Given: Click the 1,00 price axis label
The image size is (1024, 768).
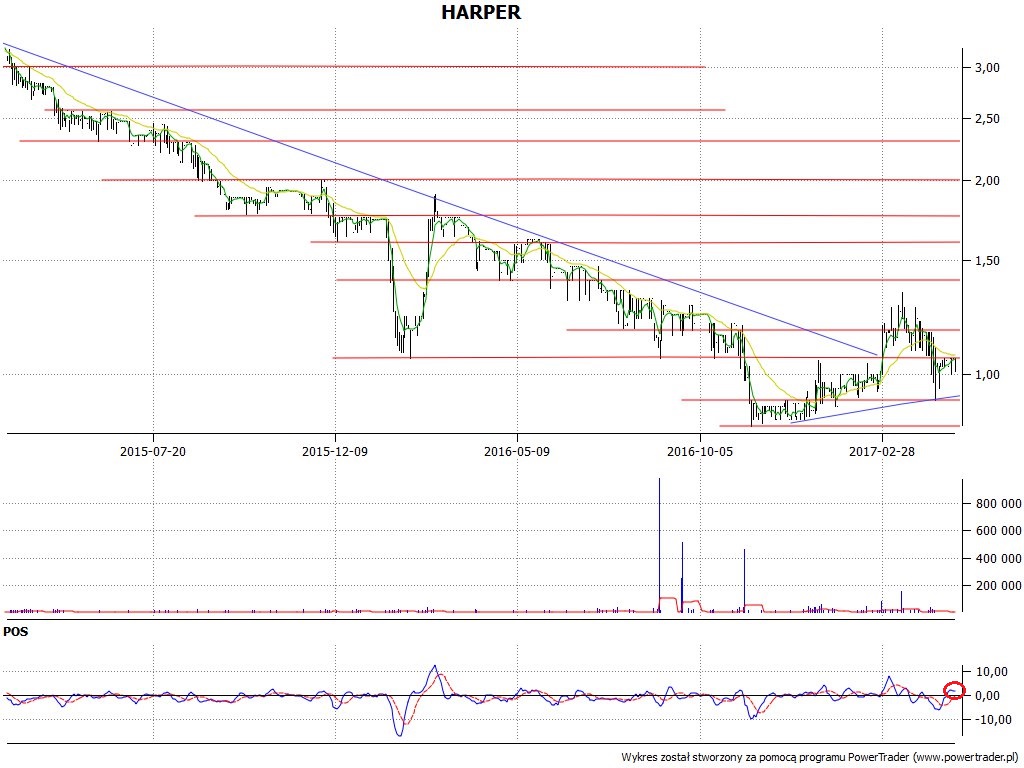Looking at the screenshot, I should [x=987, y=374].
